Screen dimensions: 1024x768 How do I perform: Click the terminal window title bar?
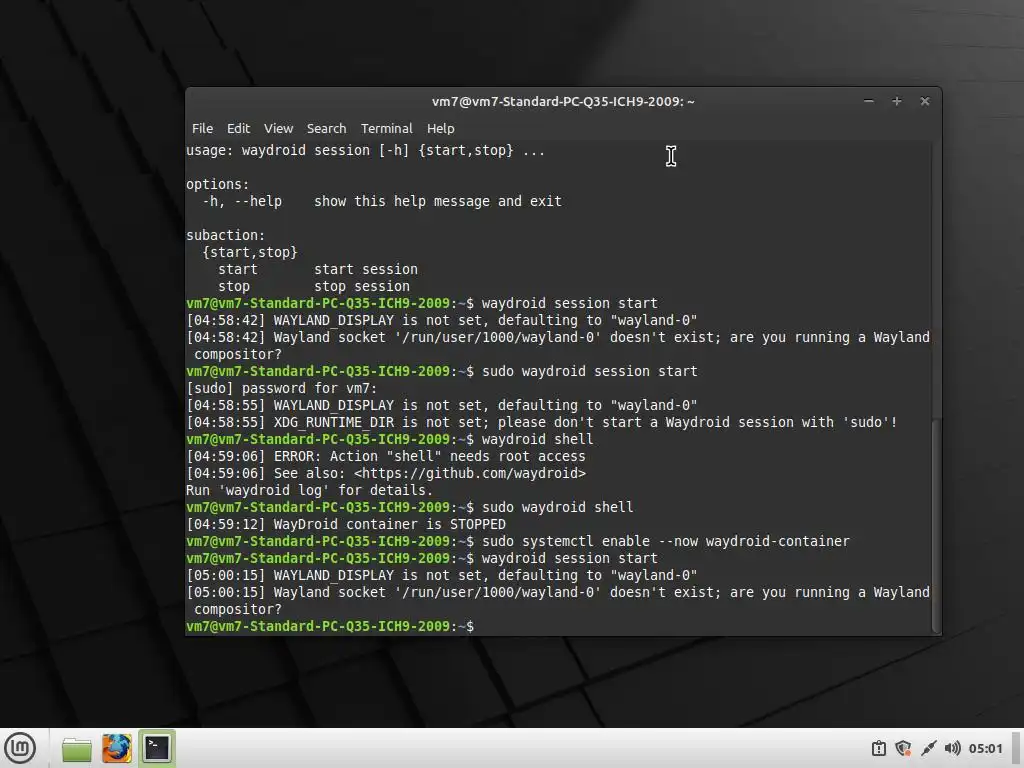[563, 101]
